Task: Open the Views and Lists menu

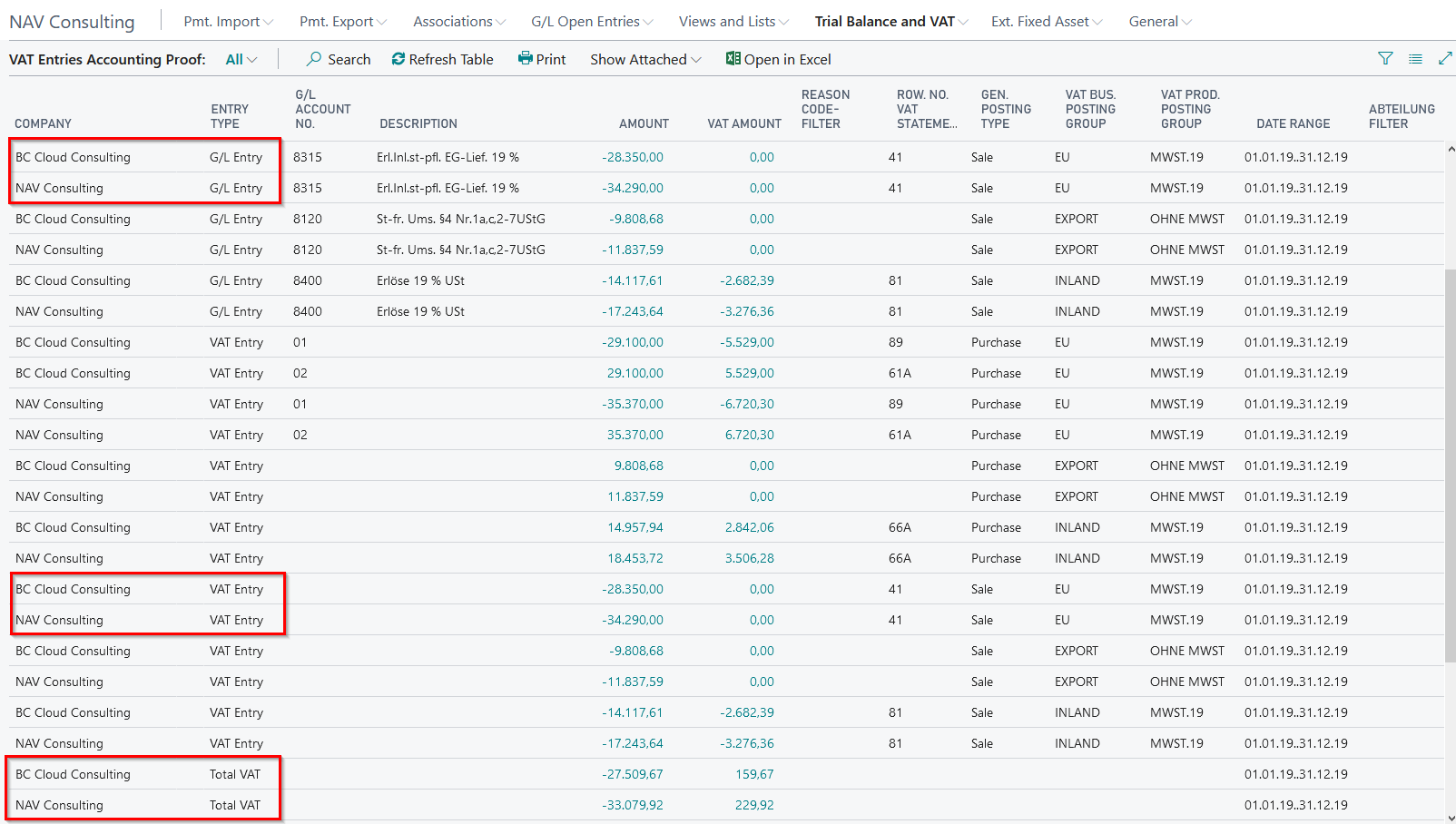Action: 733,22
